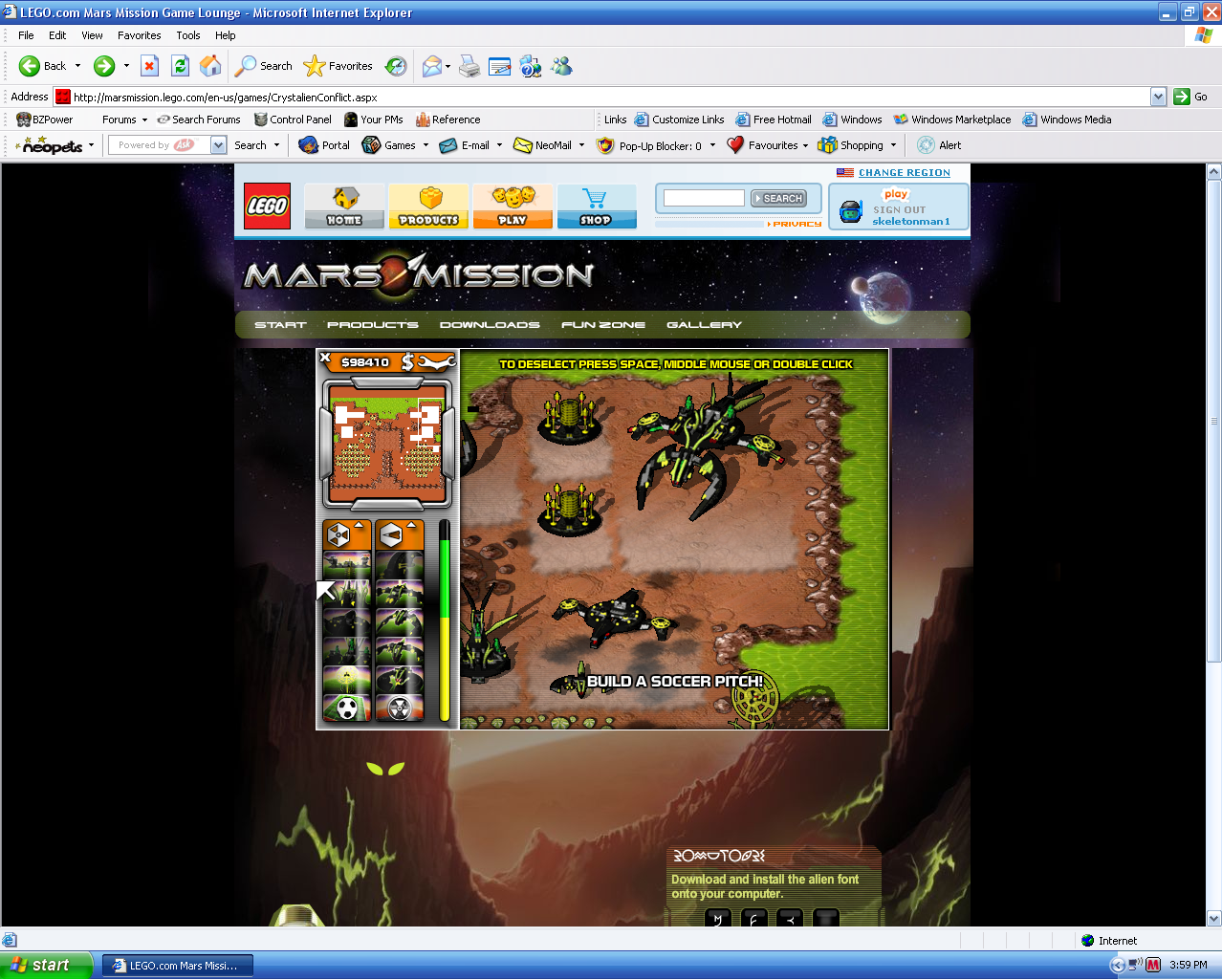
Task: Click the units category ship hexagon icon
Action: pyautogui.click(x=391, y=535)
